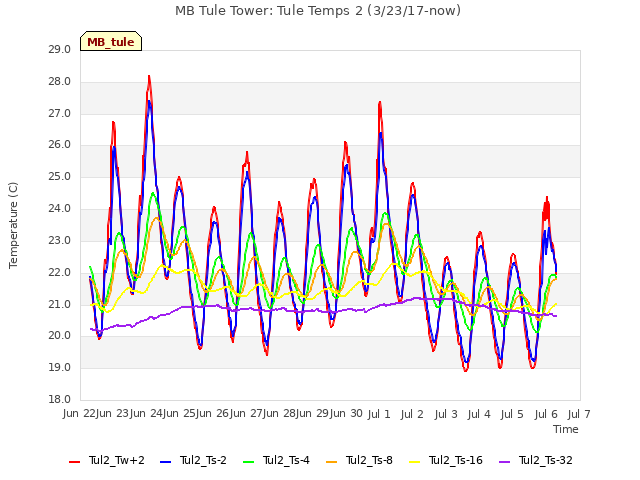640x480 pixels.
Task: Click the 22.0 y-axis tick label
Action: (60, 273)
